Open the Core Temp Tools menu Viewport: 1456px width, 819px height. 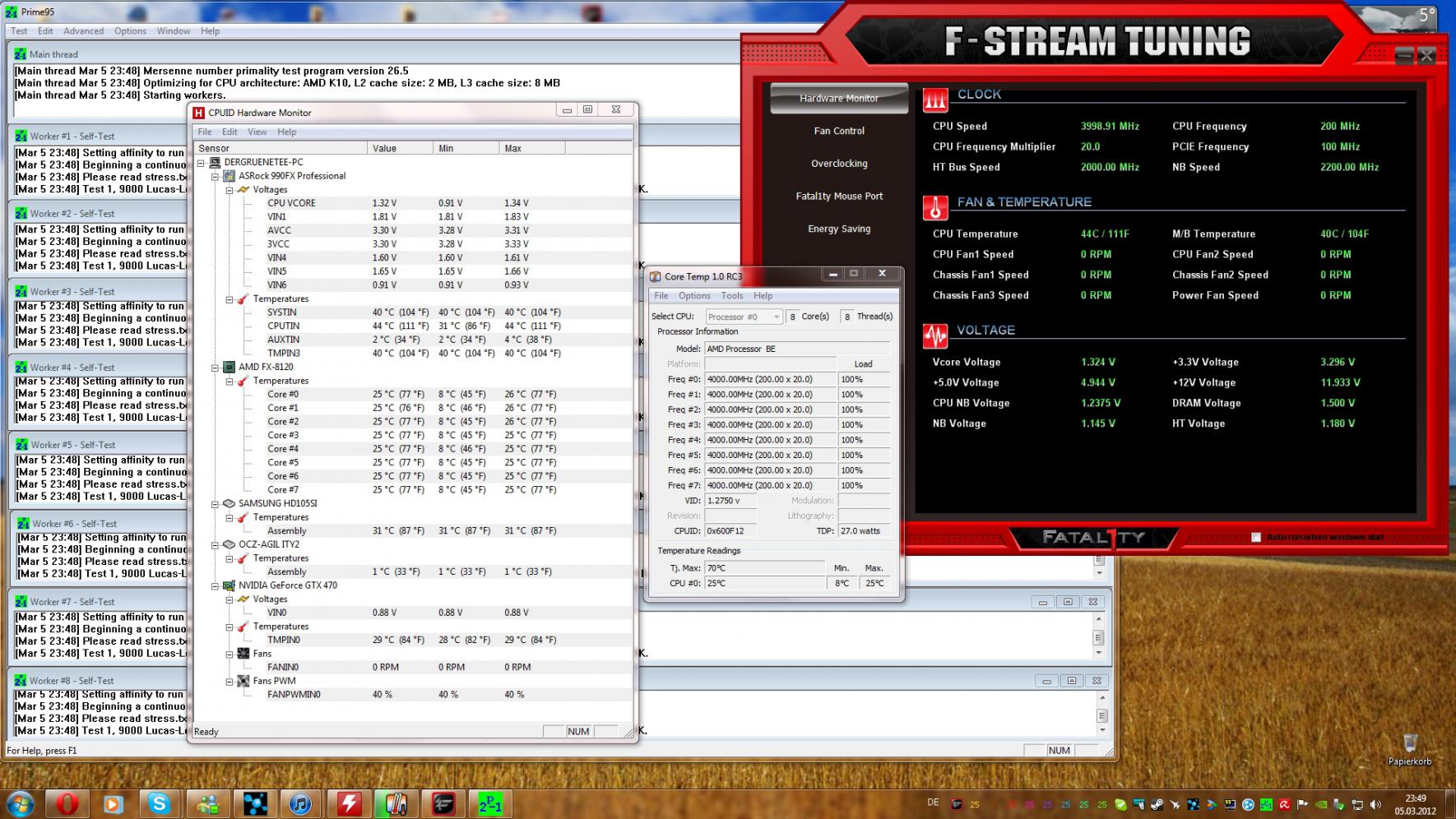732,296
